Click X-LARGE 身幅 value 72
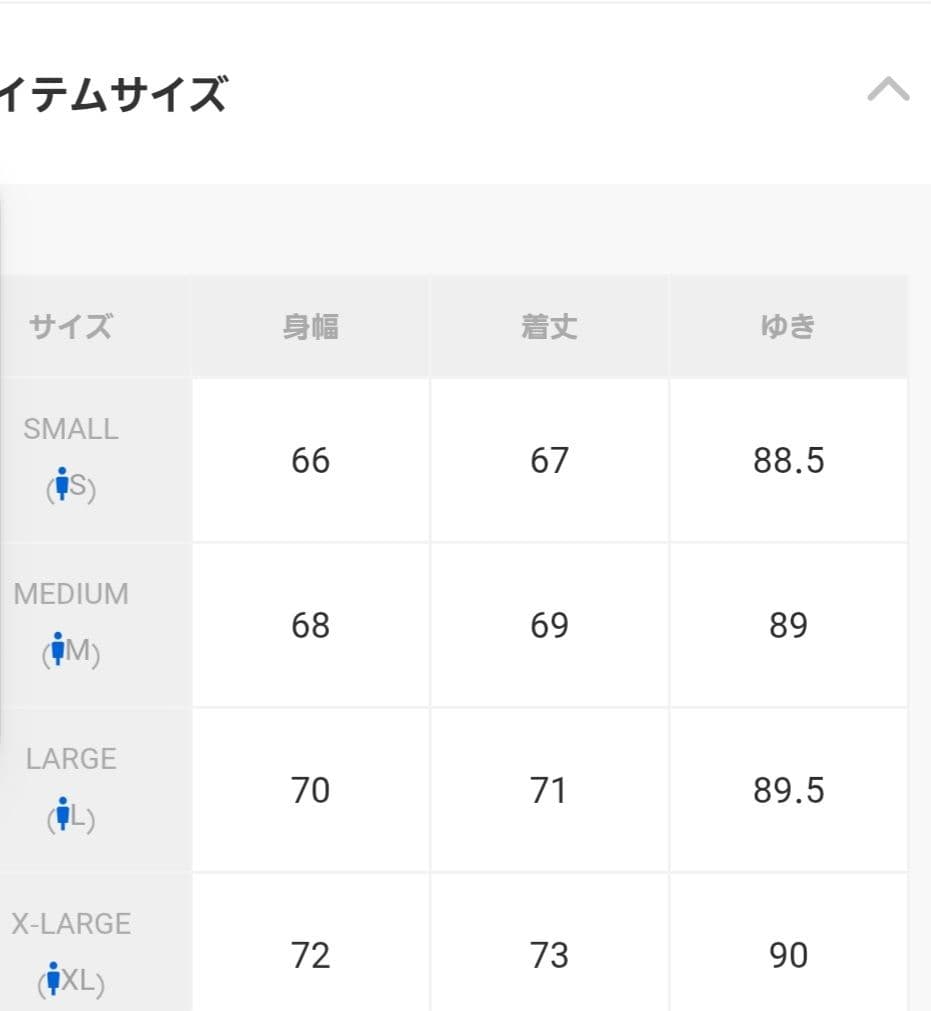This screenshot has height=1011, width=931. point(310,956)
